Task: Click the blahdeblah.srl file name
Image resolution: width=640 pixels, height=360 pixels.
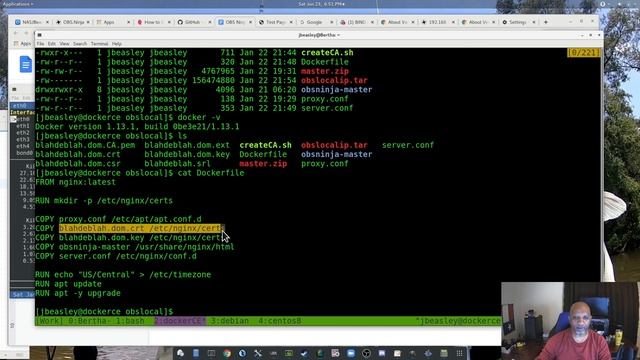Action: tap(178, 164)
